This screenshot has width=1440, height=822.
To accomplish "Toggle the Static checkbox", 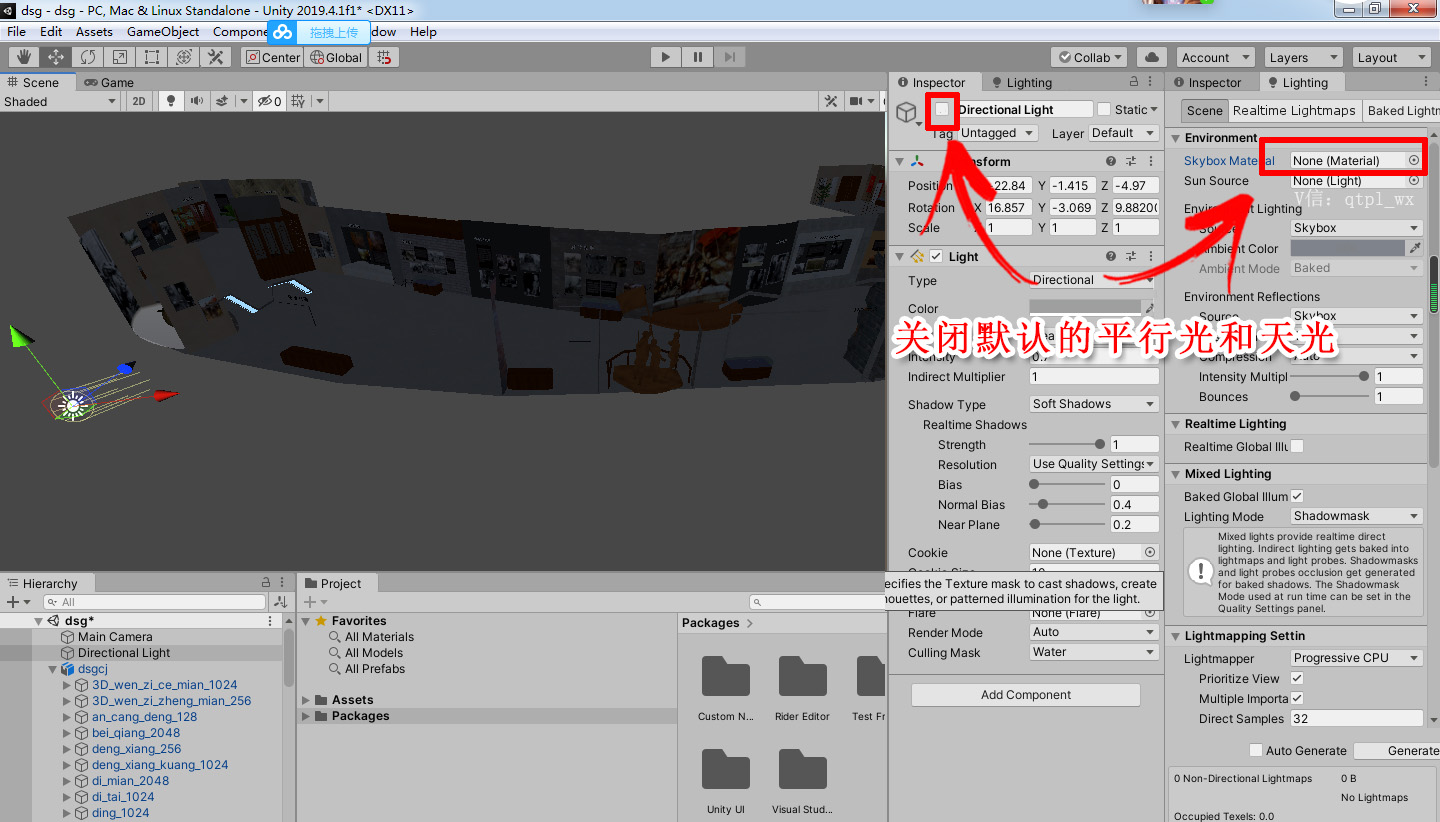I will pos(1104,109).
